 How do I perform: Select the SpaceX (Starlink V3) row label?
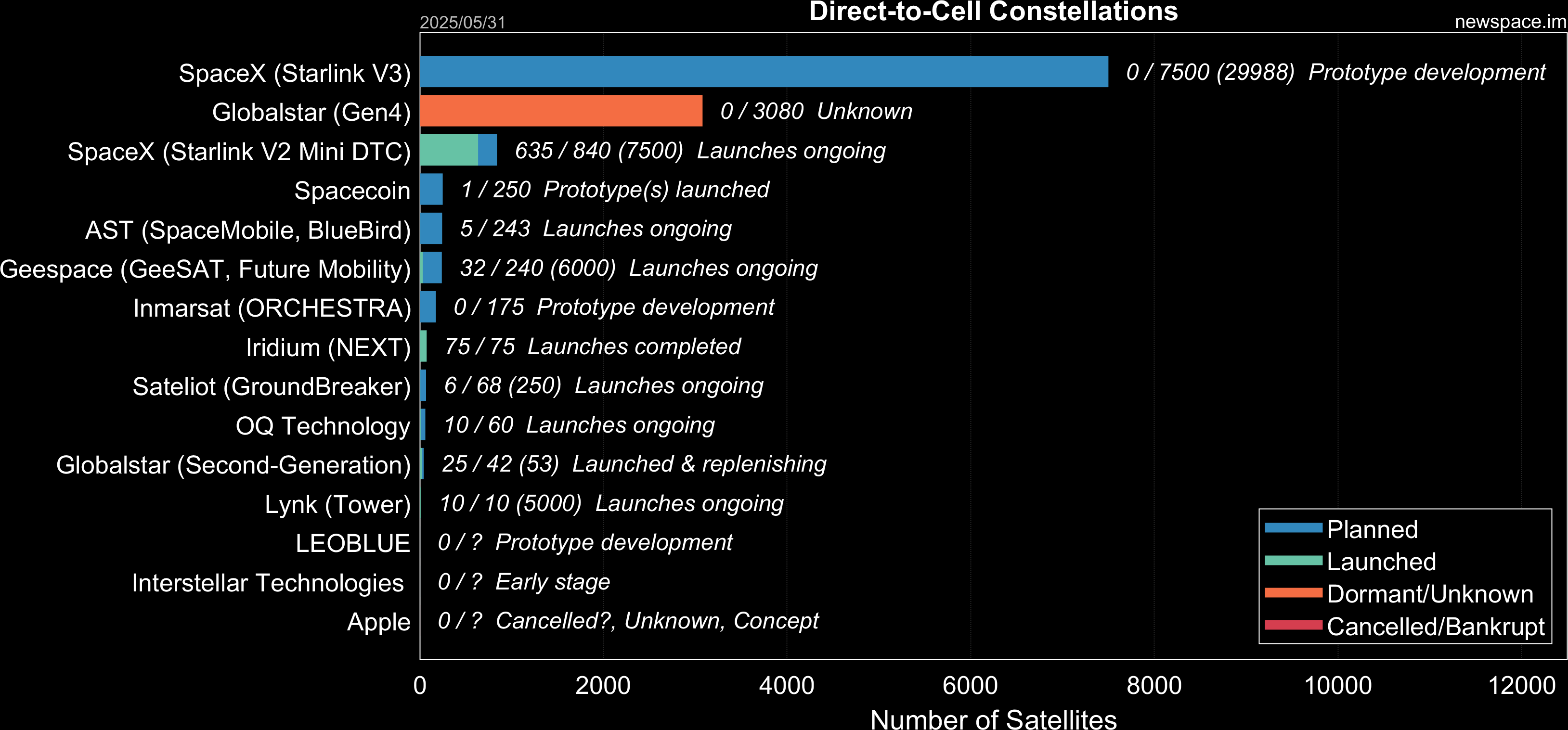tap(295, 73)
